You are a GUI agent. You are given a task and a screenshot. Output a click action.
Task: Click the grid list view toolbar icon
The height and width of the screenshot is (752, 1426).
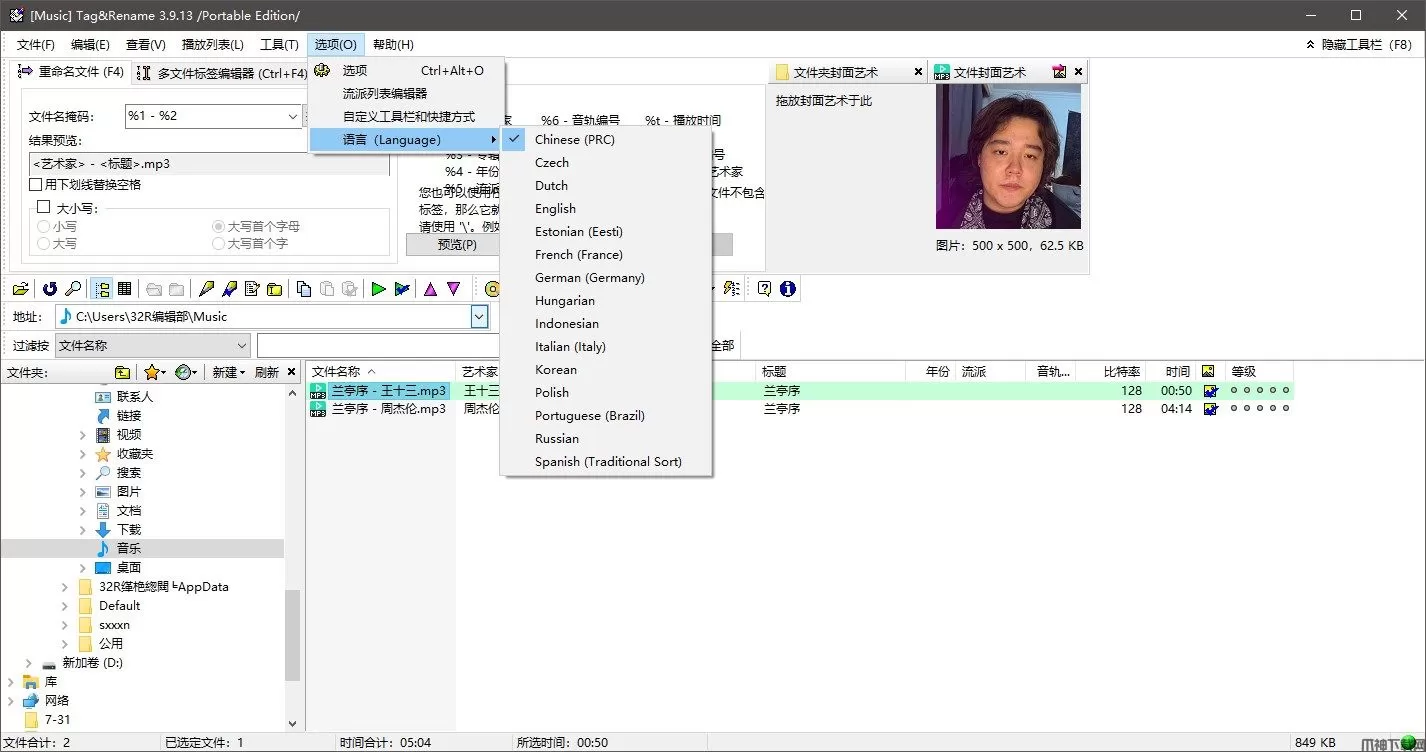(x=125, y=289)
